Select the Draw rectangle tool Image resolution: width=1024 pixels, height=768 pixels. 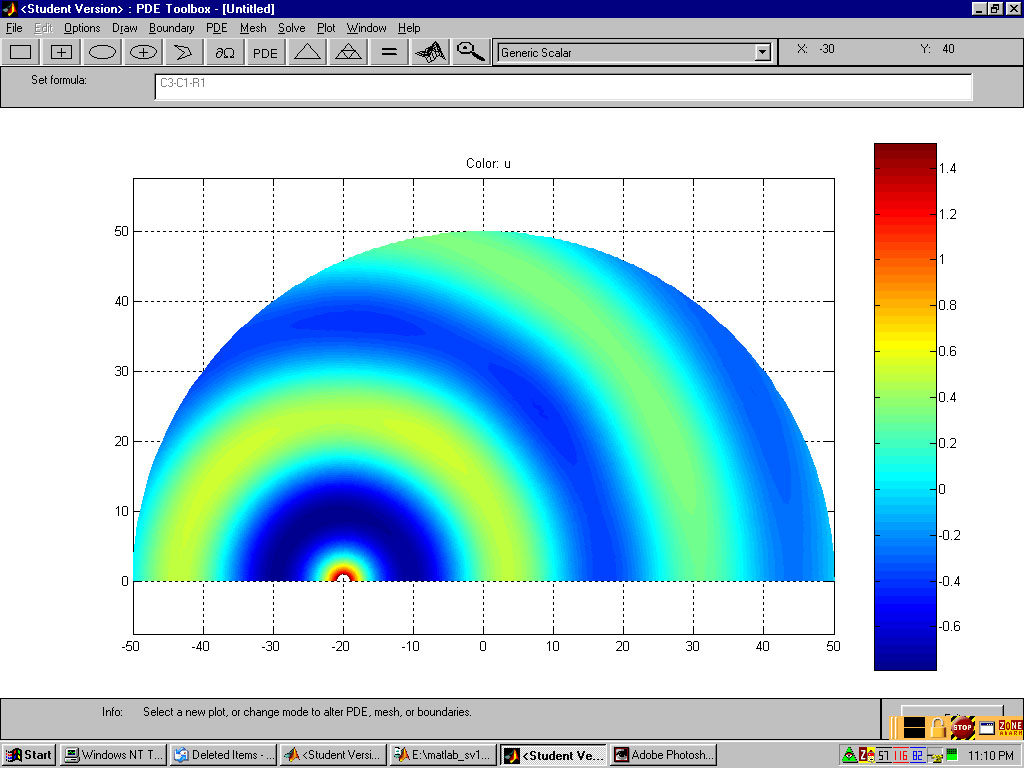click(x=21, y=52)
